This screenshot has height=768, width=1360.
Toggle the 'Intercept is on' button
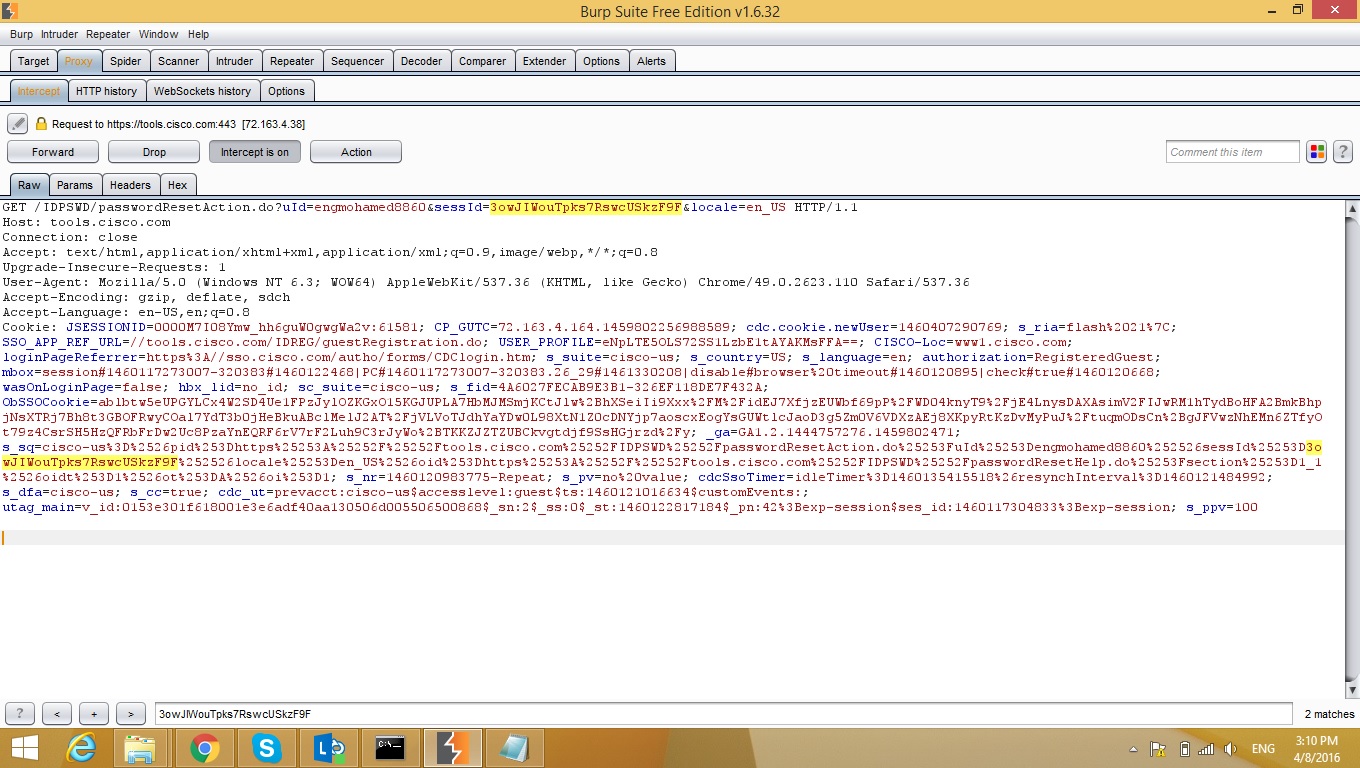pyautogui.click(x=254, y=152)
